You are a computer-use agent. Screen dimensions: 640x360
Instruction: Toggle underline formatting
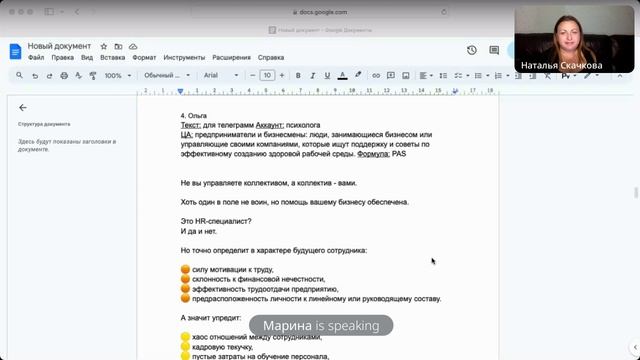(x=327, y=76)
